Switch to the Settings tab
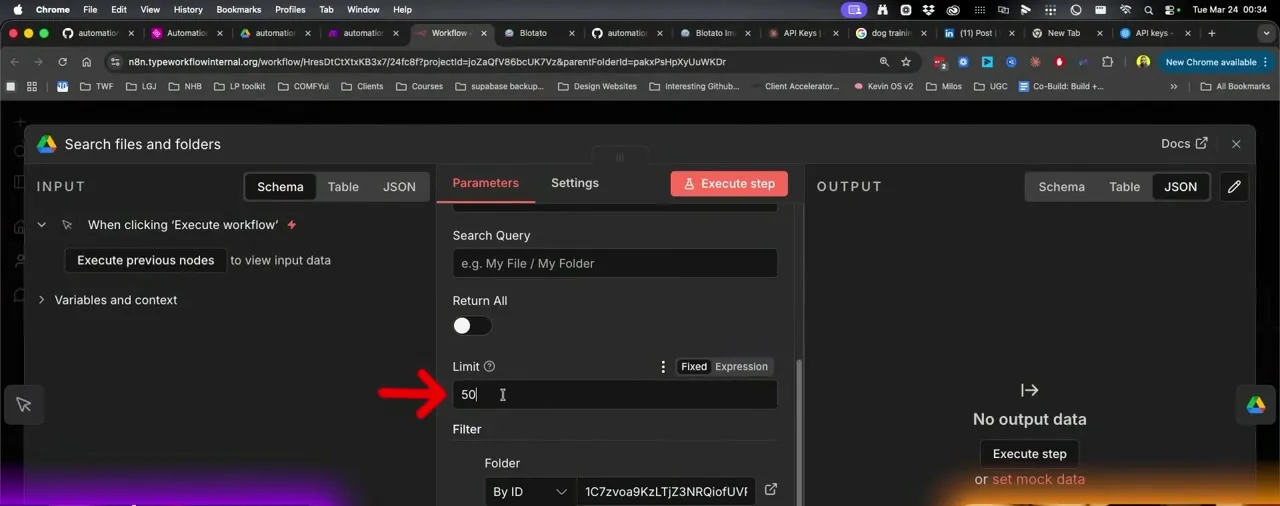The image size is (1280, 506). [575, 183]
